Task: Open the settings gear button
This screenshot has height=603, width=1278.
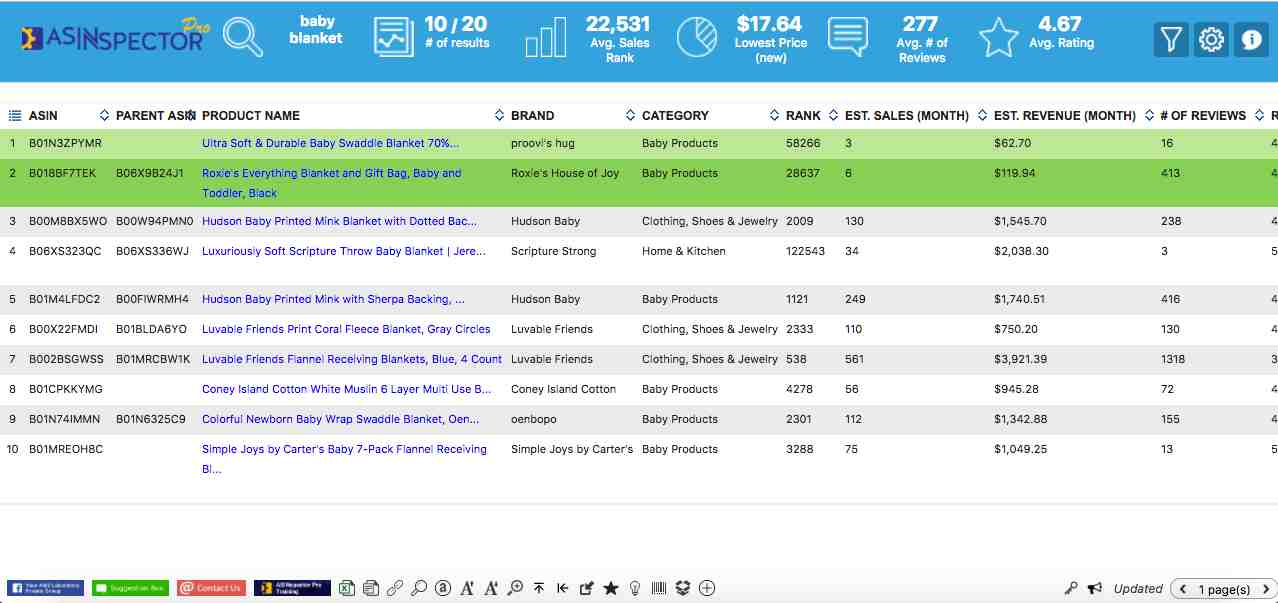Action: tap(1211, 39)
